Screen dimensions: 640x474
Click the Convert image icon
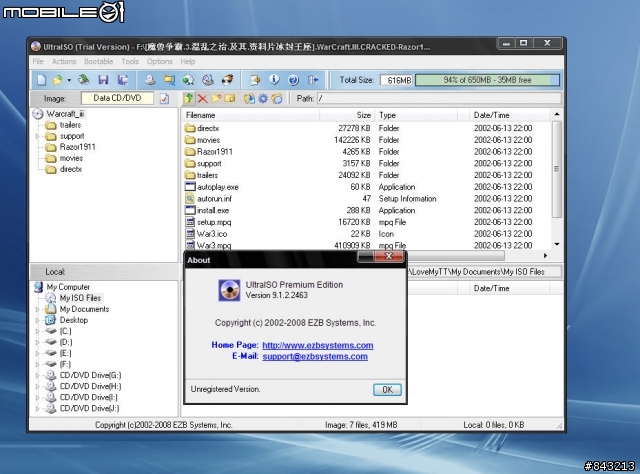click(188, 80)
